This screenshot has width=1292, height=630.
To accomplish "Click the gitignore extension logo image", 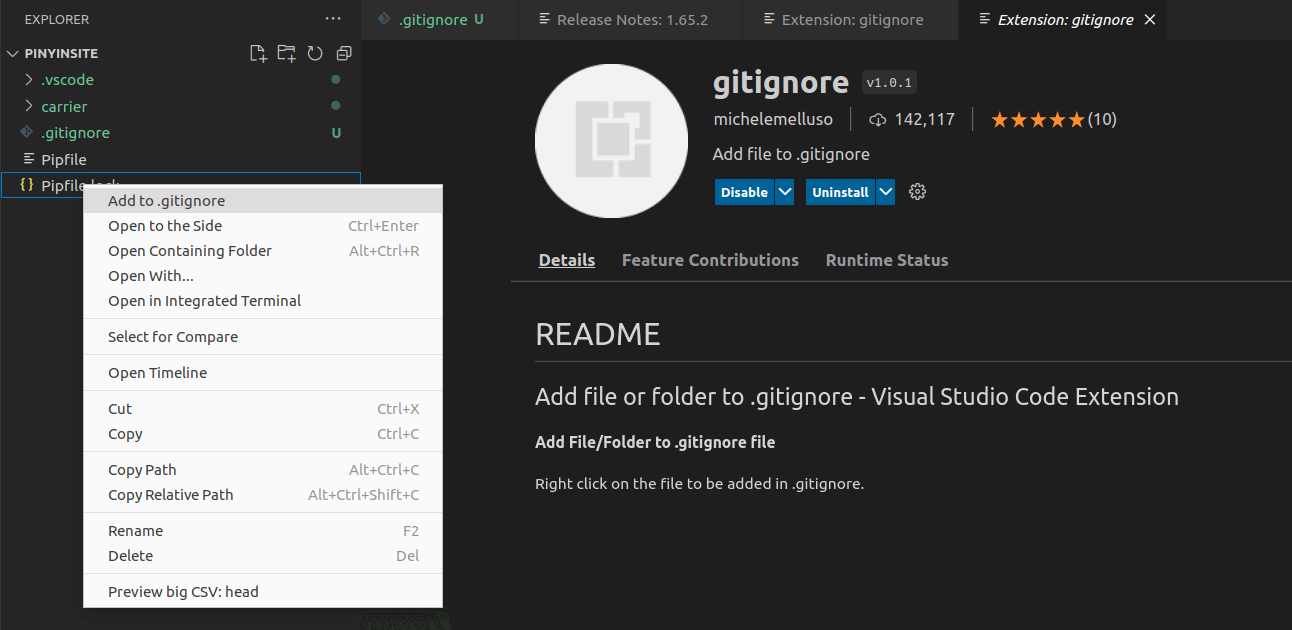I will (x=611, y=141).
